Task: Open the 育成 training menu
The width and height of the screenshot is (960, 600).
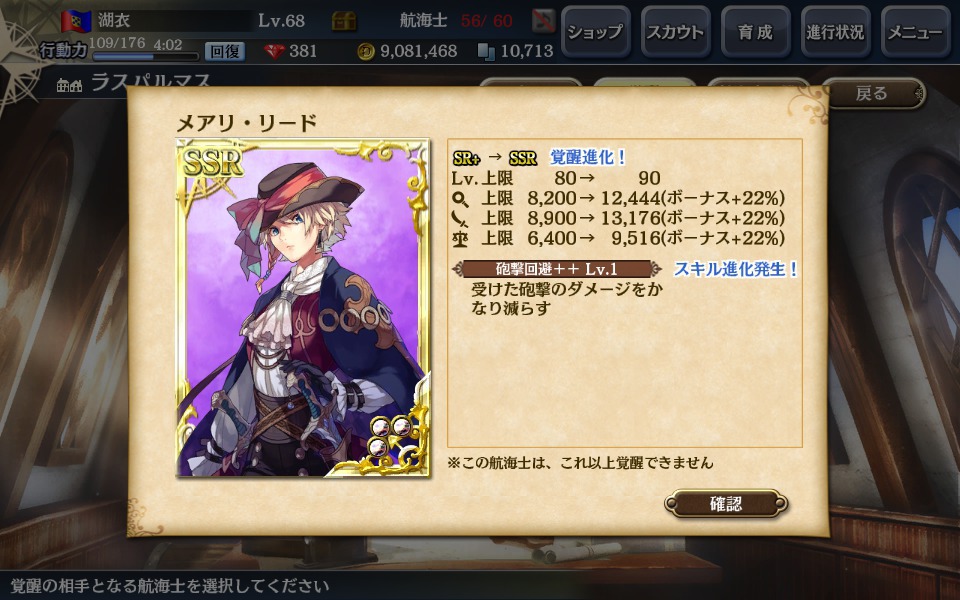Action: [756, 32]
